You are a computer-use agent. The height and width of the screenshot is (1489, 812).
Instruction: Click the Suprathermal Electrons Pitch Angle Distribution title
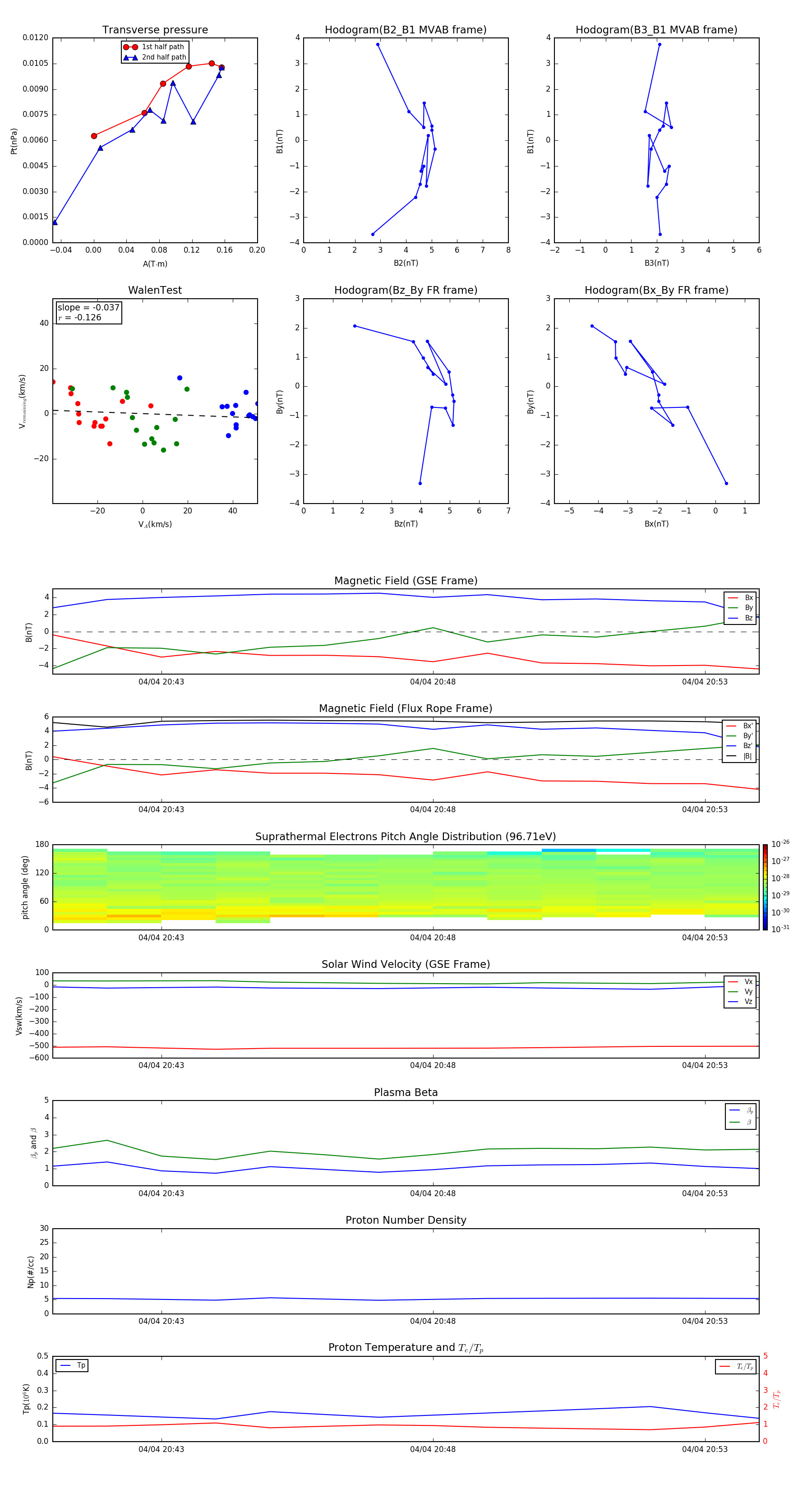(x=406, y=837)
